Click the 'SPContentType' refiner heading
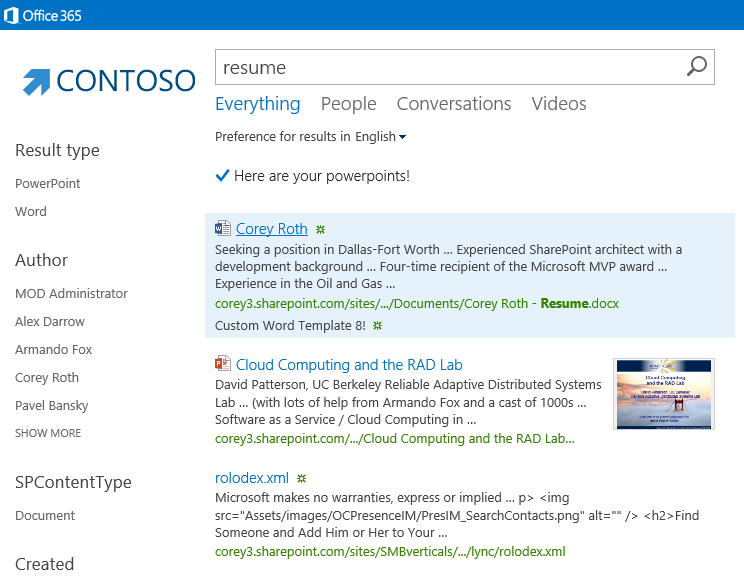The height and width of the screenshot is (580, 744). [74, 482]
